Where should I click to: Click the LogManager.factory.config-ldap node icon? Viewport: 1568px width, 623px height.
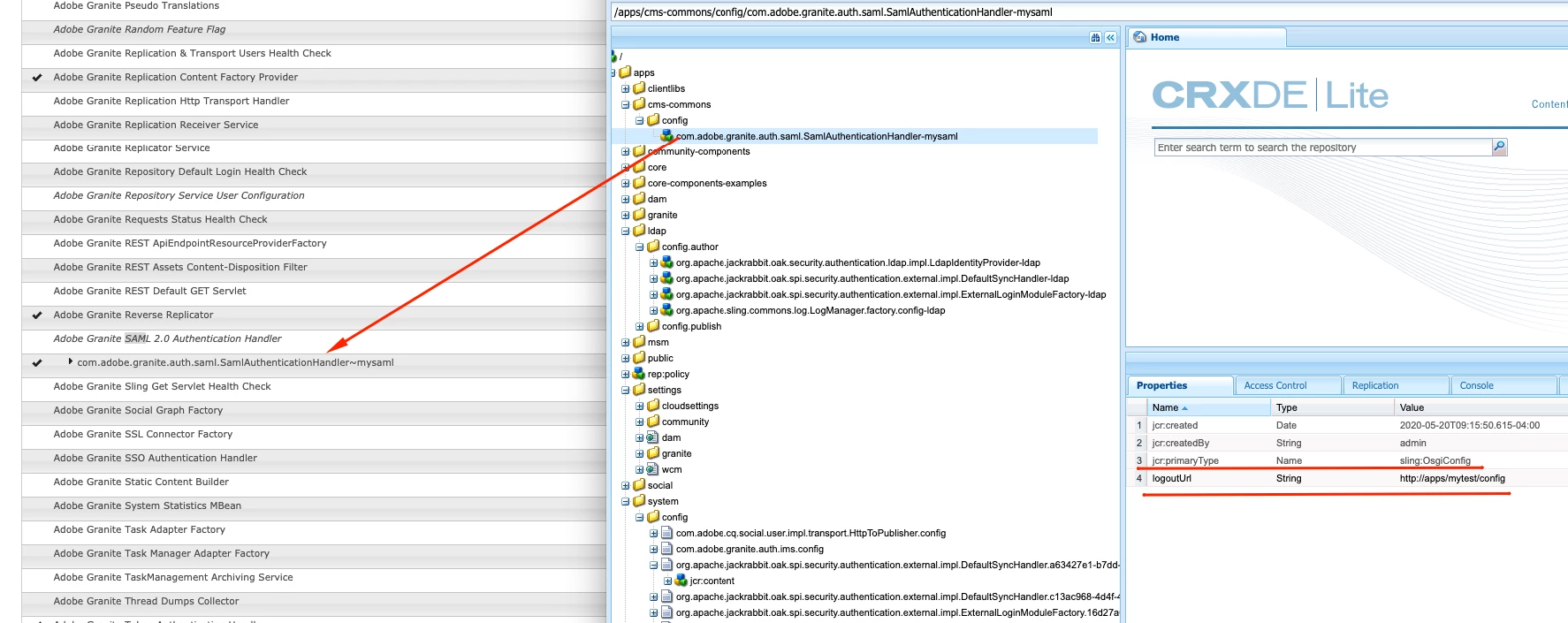667,310
